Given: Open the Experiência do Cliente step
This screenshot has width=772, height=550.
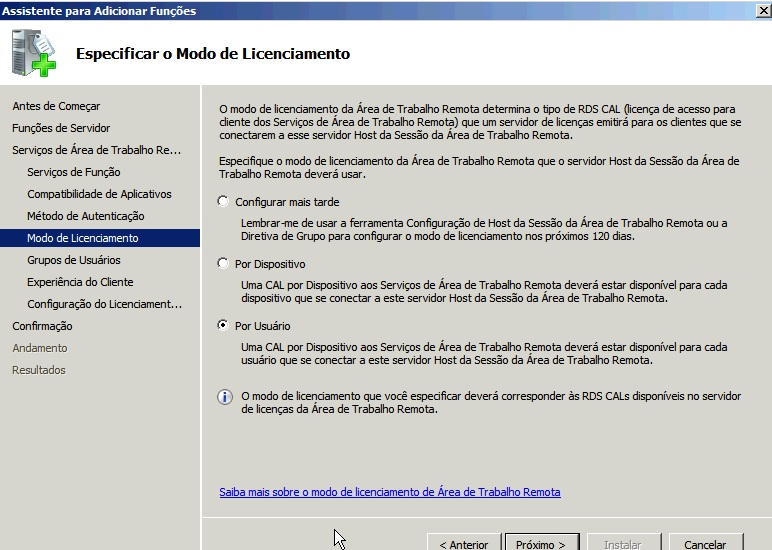Looking at the screenshot, I should click(80, 282).
